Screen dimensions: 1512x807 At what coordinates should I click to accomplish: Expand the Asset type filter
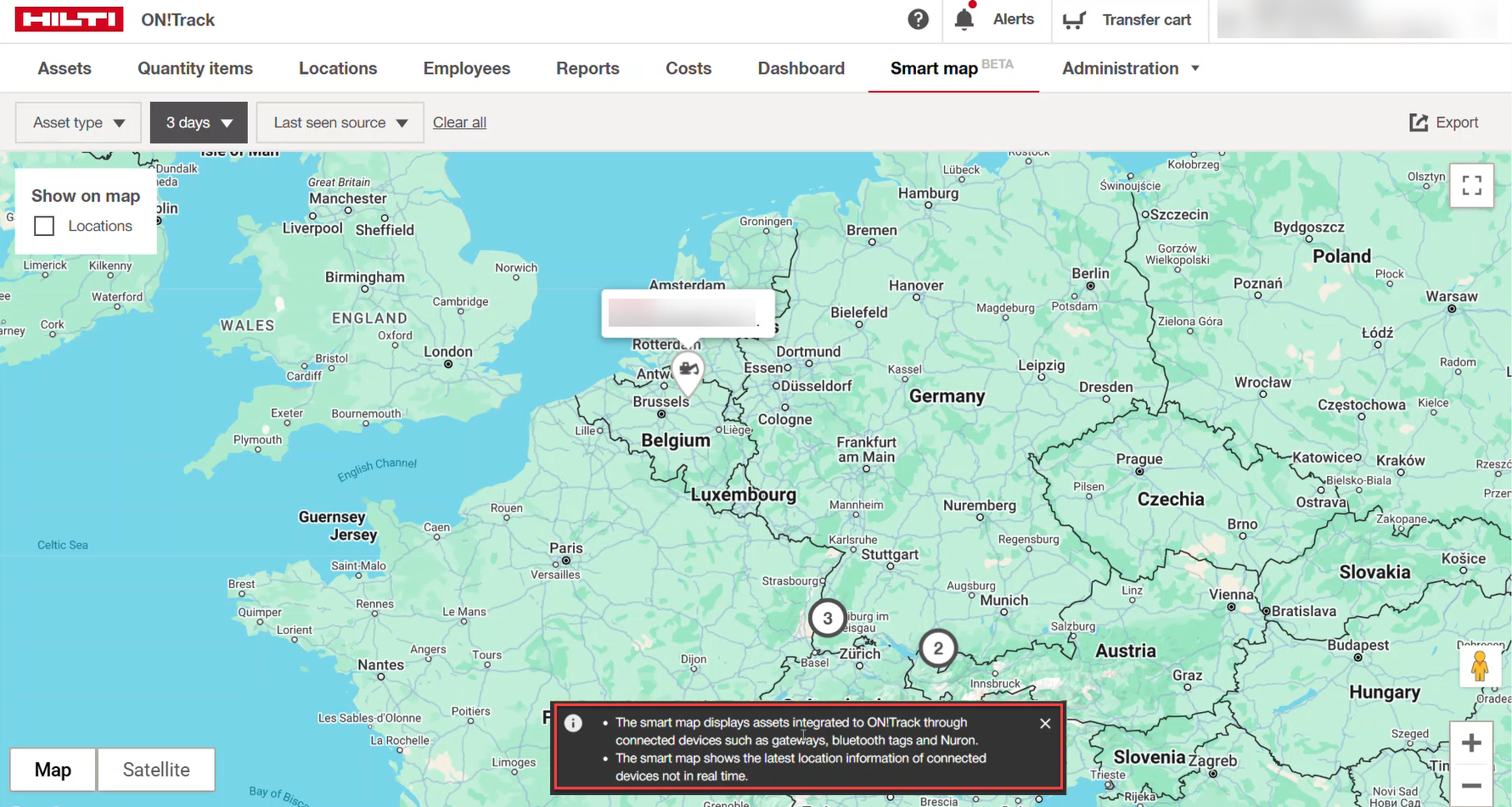pyautogui.click(x=79, y=122)
